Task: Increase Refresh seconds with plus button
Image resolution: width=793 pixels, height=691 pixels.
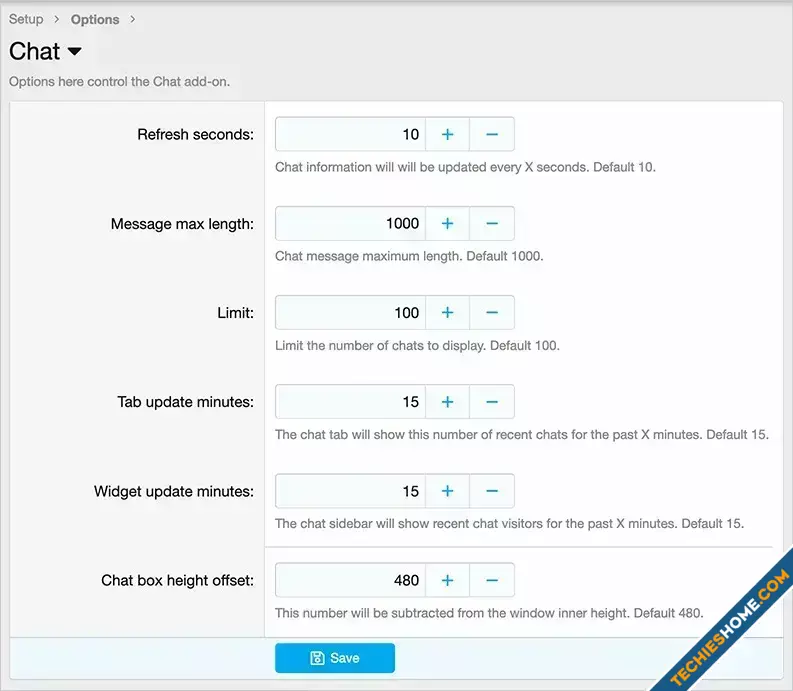Action: 447,134
